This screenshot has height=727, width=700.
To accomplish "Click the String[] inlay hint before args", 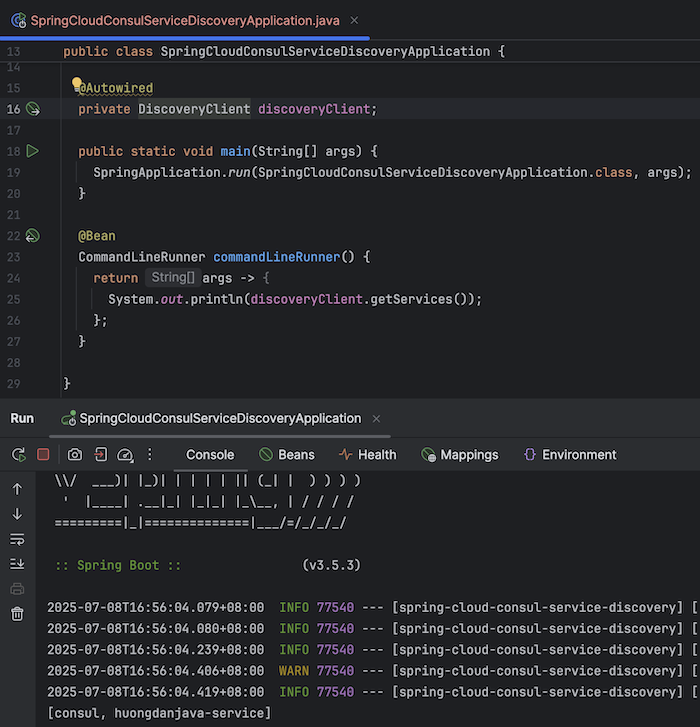I will coord(173,277).
